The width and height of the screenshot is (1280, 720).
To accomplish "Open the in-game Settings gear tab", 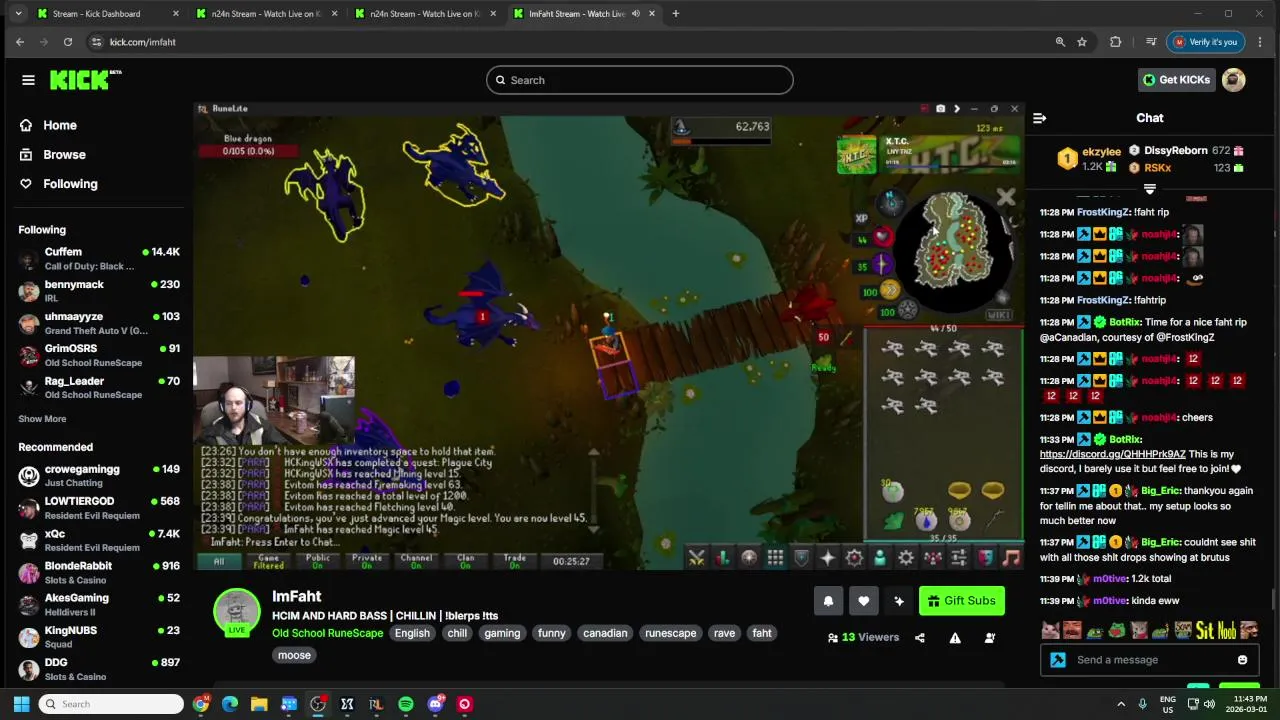I will pos(906,558).
